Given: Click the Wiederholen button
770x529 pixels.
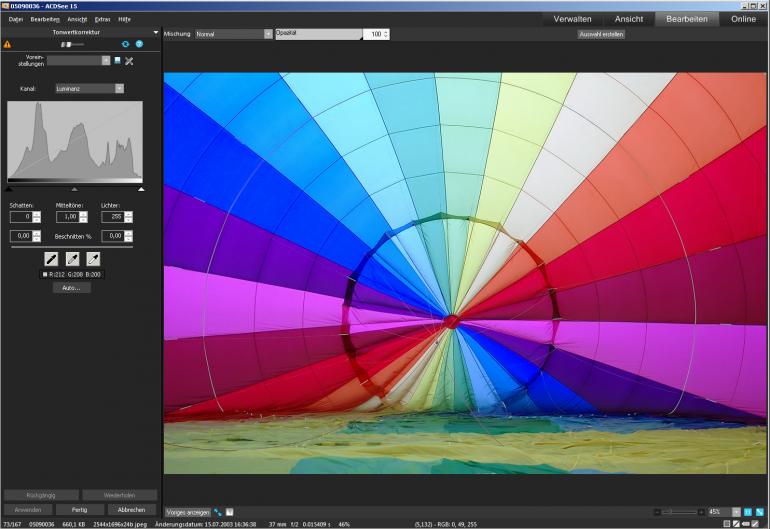Looking at the screenshot, I should [x=119, y=495].
